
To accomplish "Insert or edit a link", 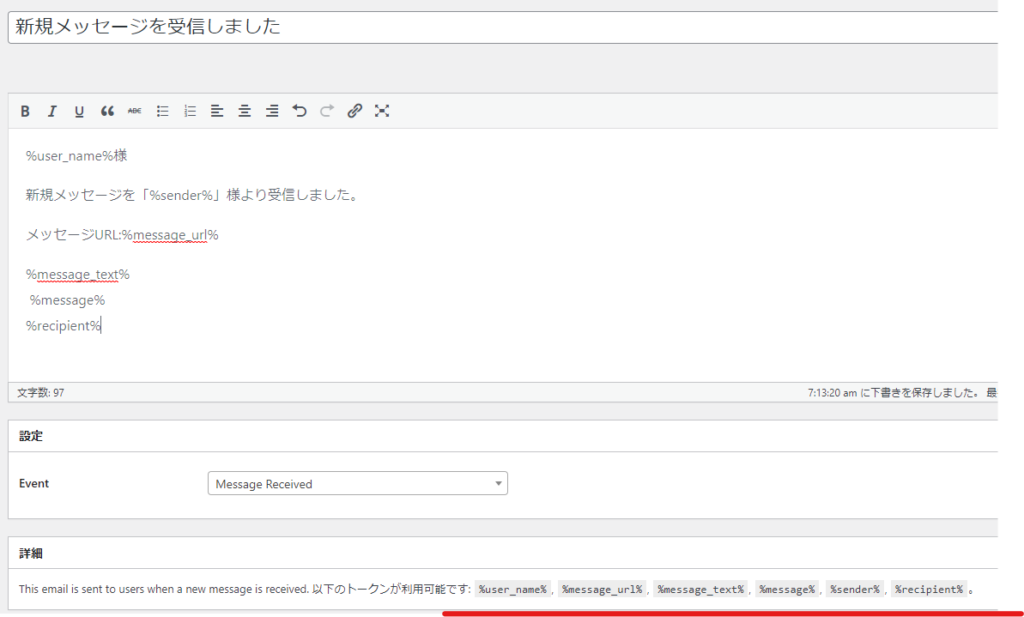I will (x=354, y=111).
